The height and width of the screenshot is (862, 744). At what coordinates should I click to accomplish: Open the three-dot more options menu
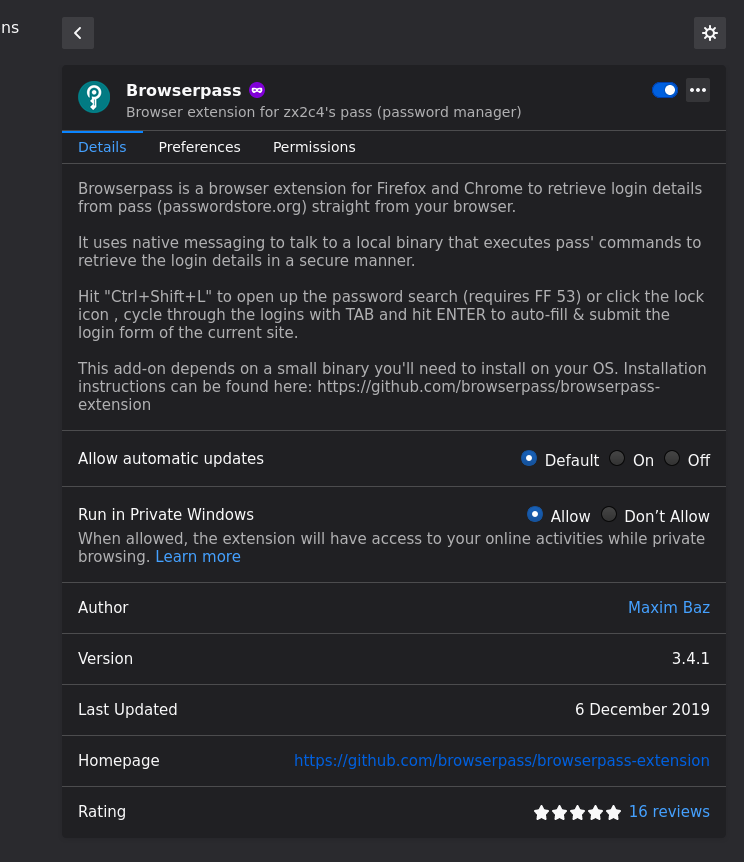[x=698, y=90]
